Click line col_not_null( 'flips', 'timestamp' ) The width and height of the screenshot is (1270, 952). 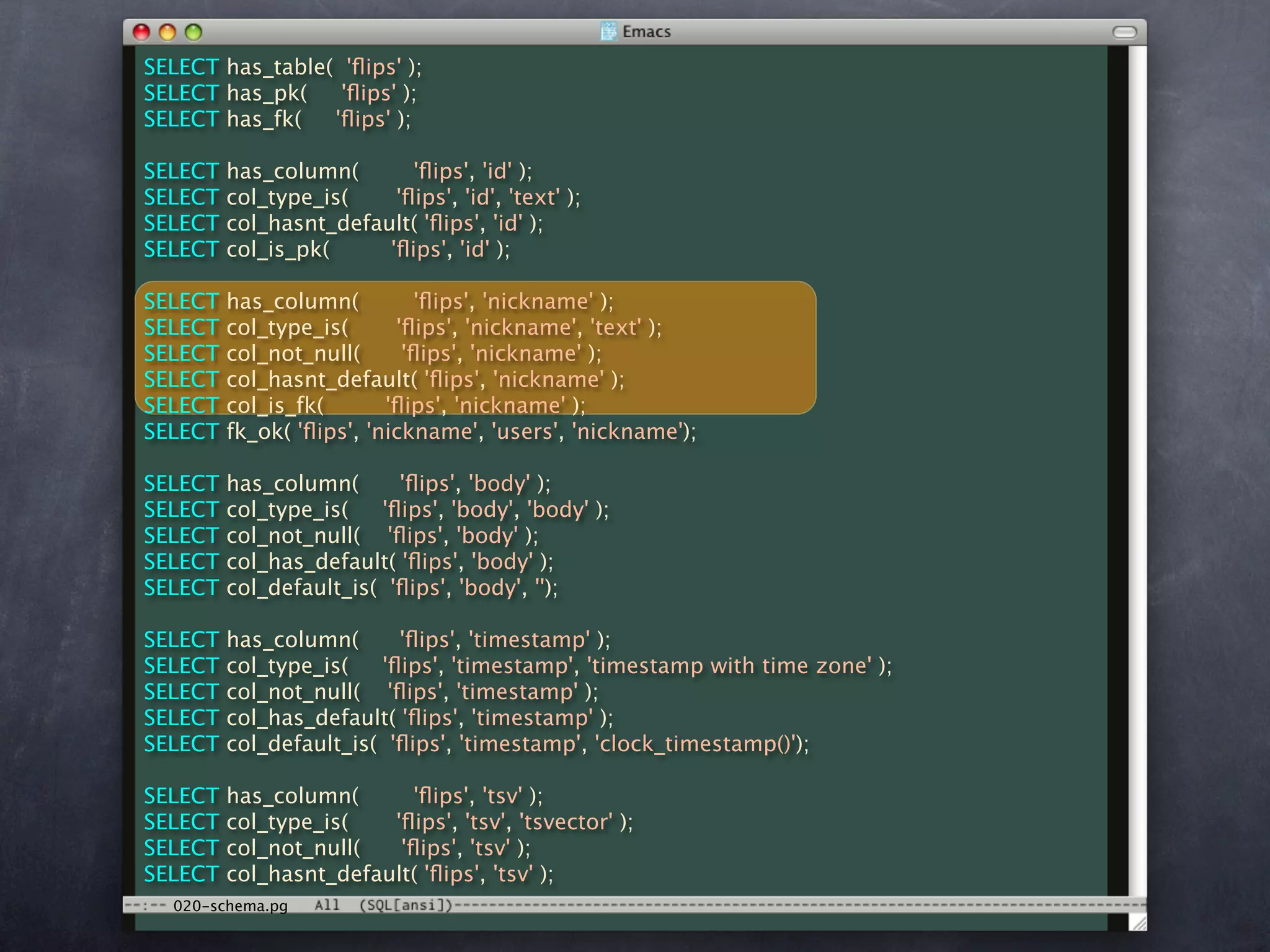coord(371,692)
